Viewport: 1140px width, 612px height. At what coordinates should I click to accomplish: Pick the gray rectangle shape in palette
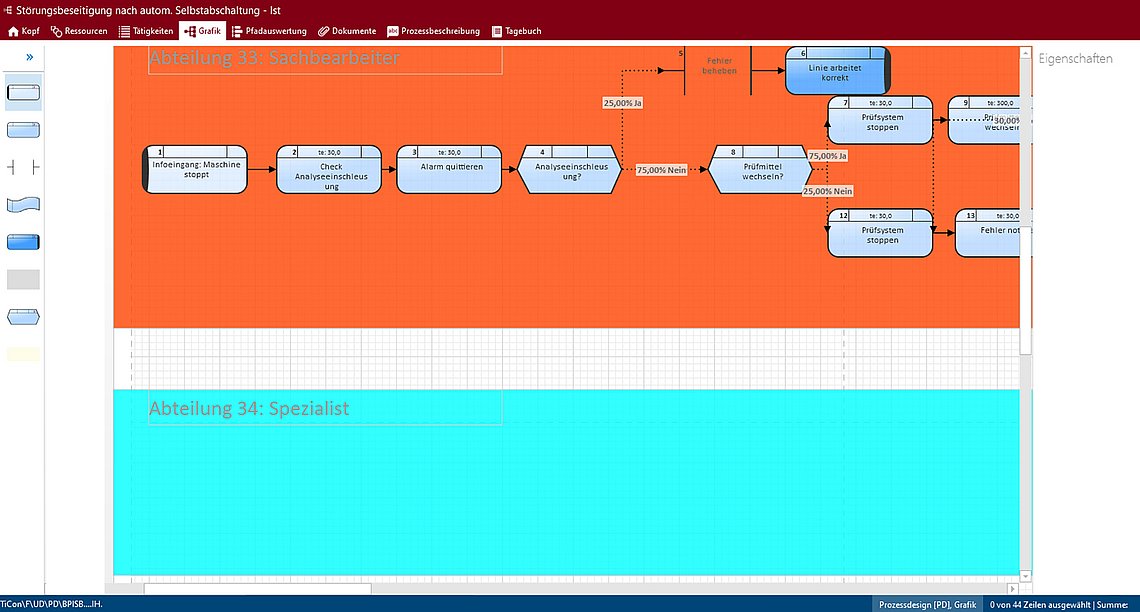[x=23, y=279]
